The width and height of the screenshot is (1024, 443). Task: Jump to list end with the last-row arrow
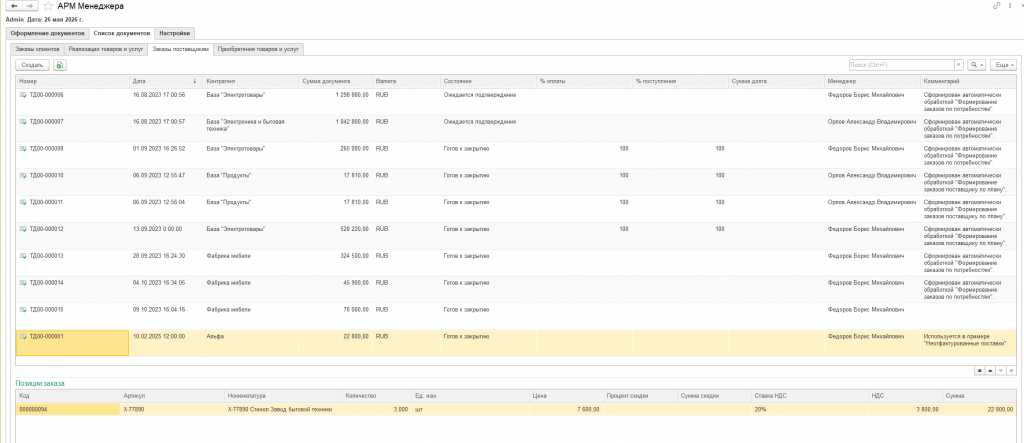click(1011, 370)
